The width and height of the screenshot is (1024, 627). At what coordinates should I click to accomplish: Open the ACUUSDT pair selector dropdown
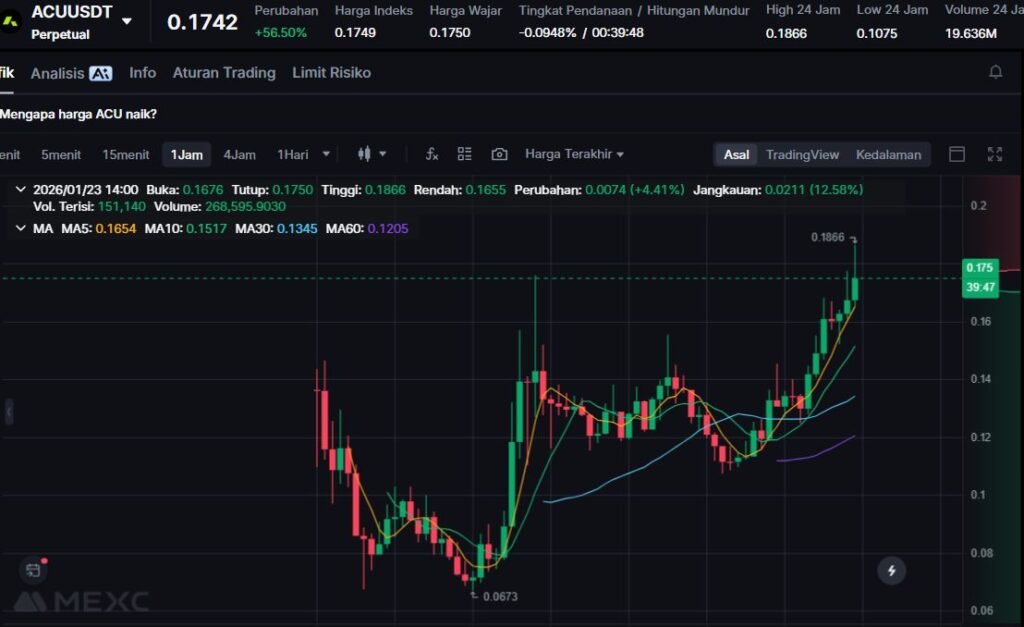126,20
